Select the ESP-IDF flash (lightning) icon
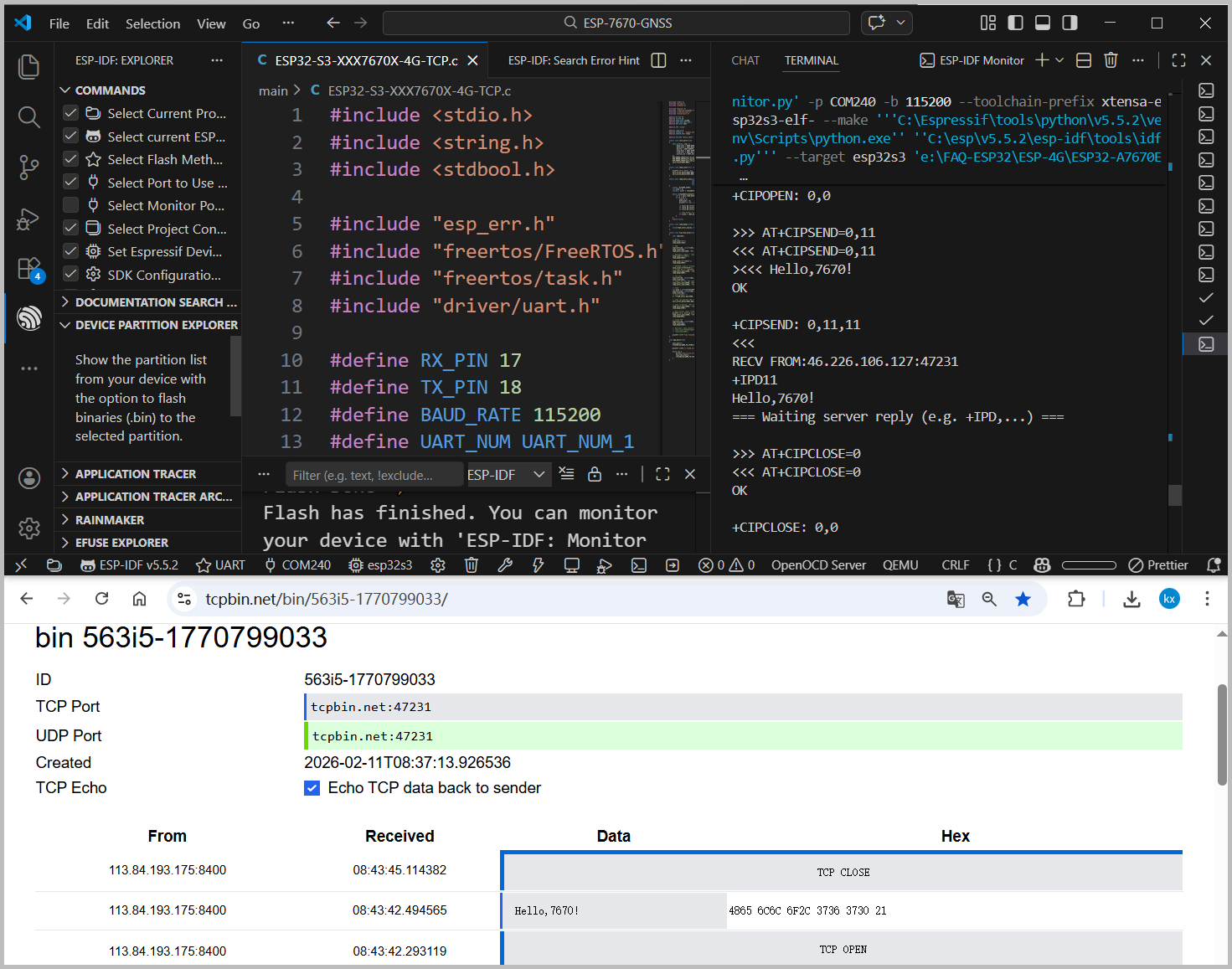The image size is (1232, 969). [538, 564]
